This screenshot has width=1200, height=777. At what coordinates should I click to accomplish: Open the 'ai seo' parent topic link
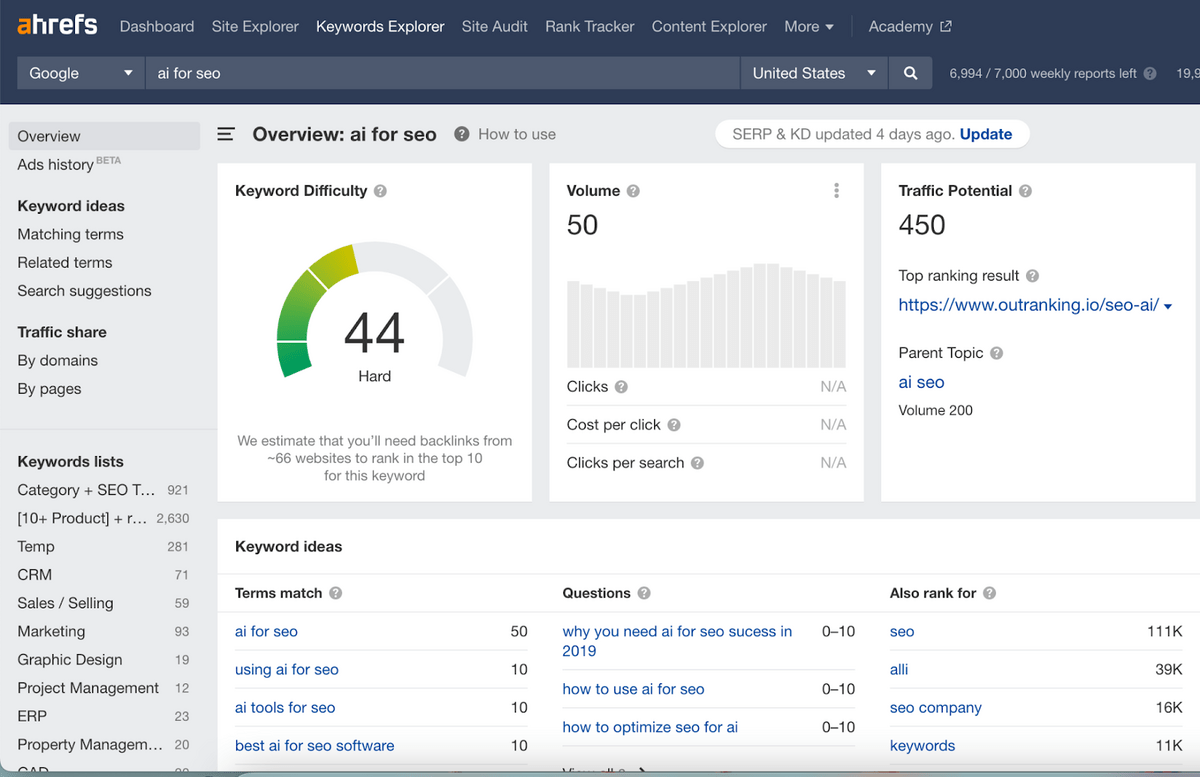click(x=921, y=382)
